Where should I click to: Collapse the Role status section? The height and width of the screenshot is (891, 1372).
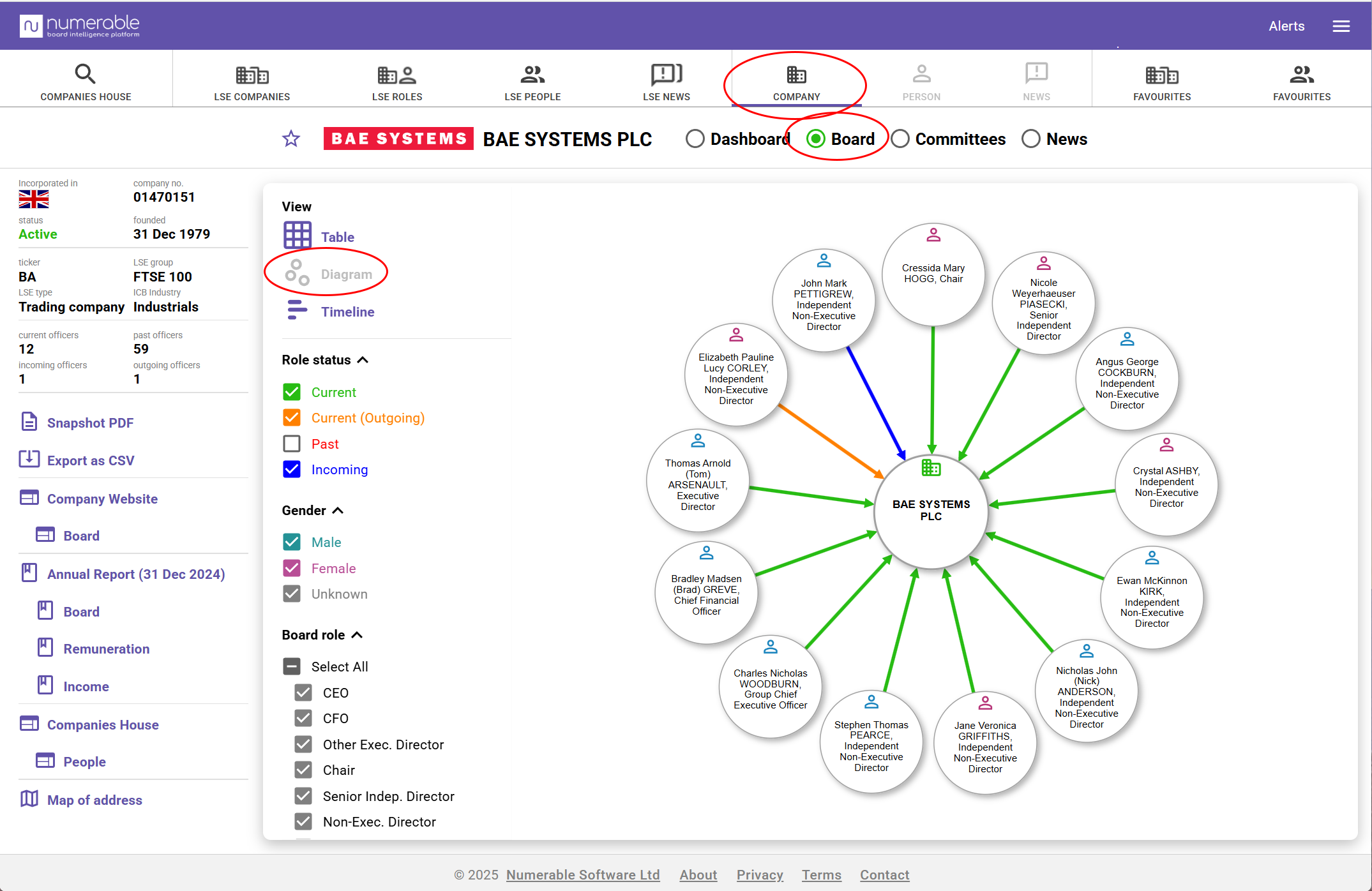[363, 360]
